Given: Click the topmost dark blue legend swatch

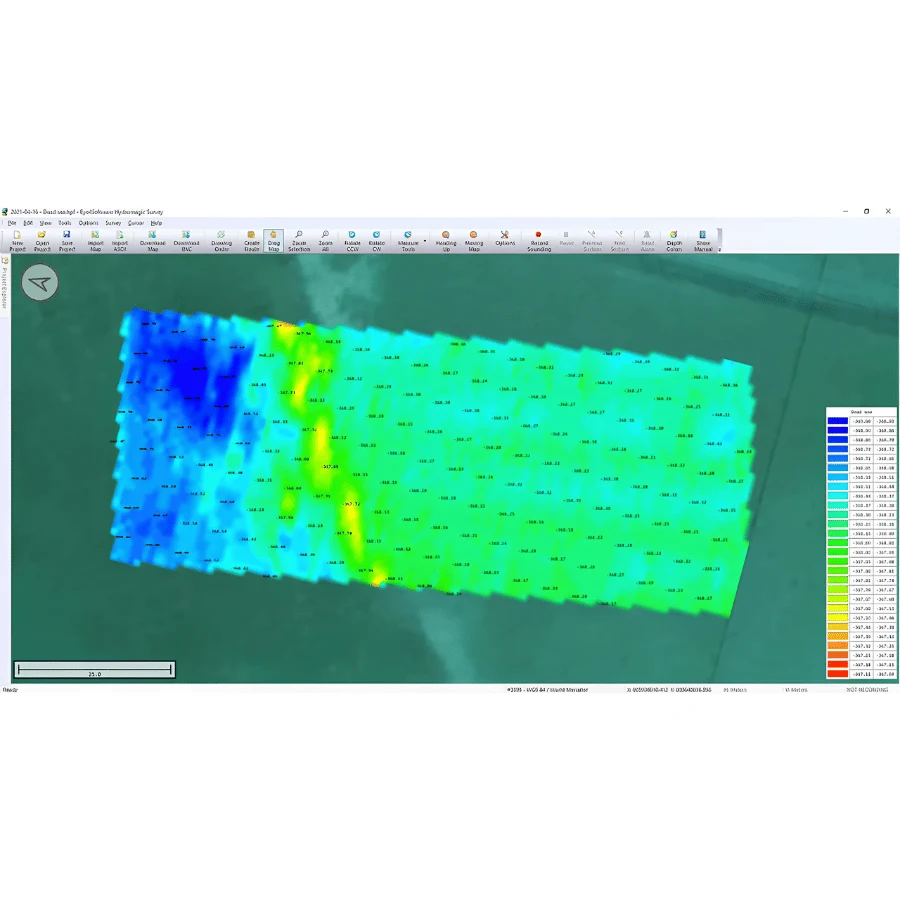Looking at the screenshot, I should point(837,421).
